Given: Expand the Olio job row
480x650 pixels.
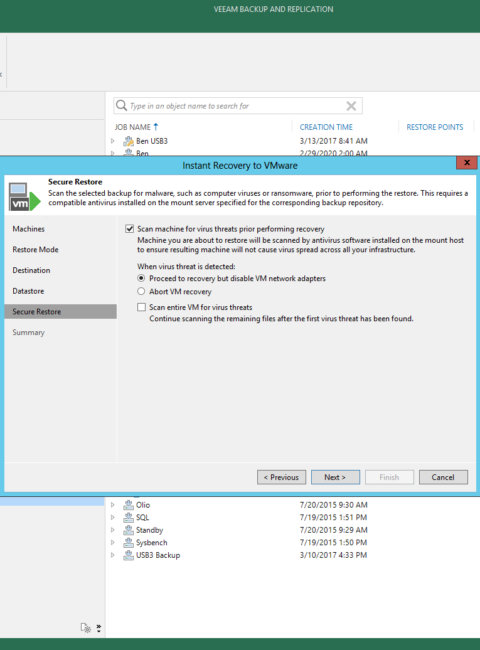Looking at the screenshot, I should pyautogui.click(x=113, y=505).
